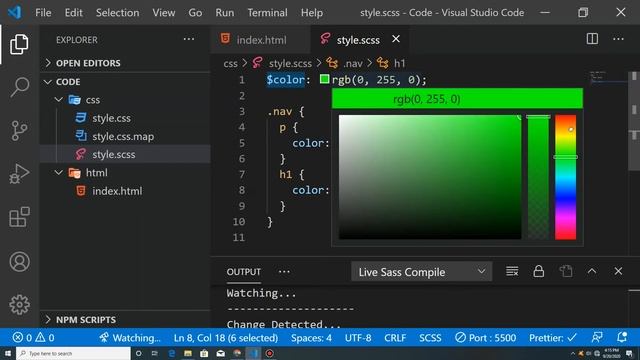Image resolution: width=640 pixels, height=360 pixels.
Task: Click the saturation gradient box in color picker
Action: point(430,177)
